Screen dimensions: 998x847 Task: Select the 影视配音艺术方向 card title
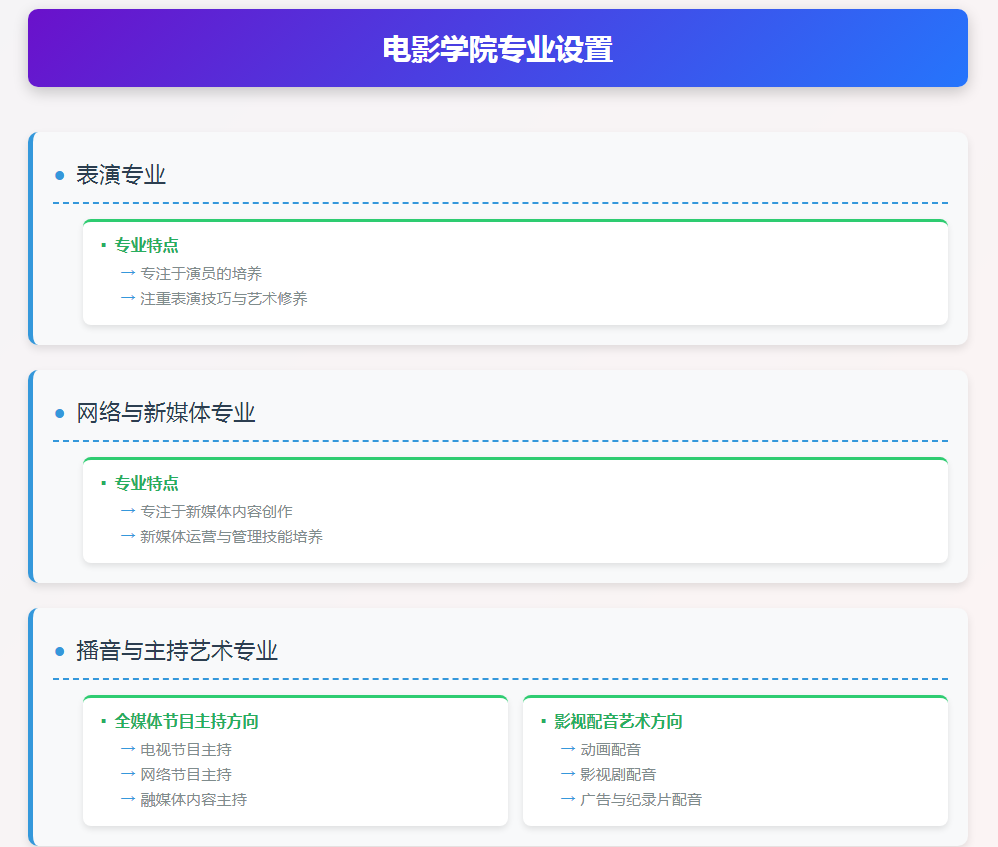(618, 722)
